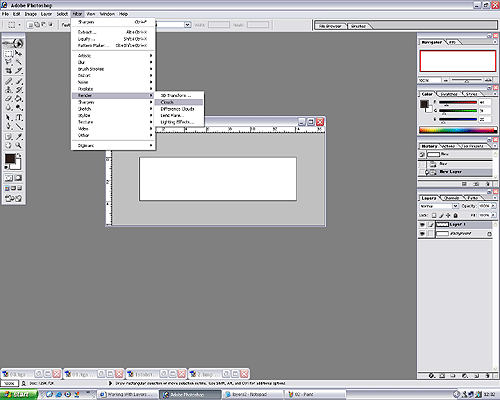Hide Layer 1 using its eye icon
Image resolution: width=500 pixels, height=400 pixels.
(422, 225)
